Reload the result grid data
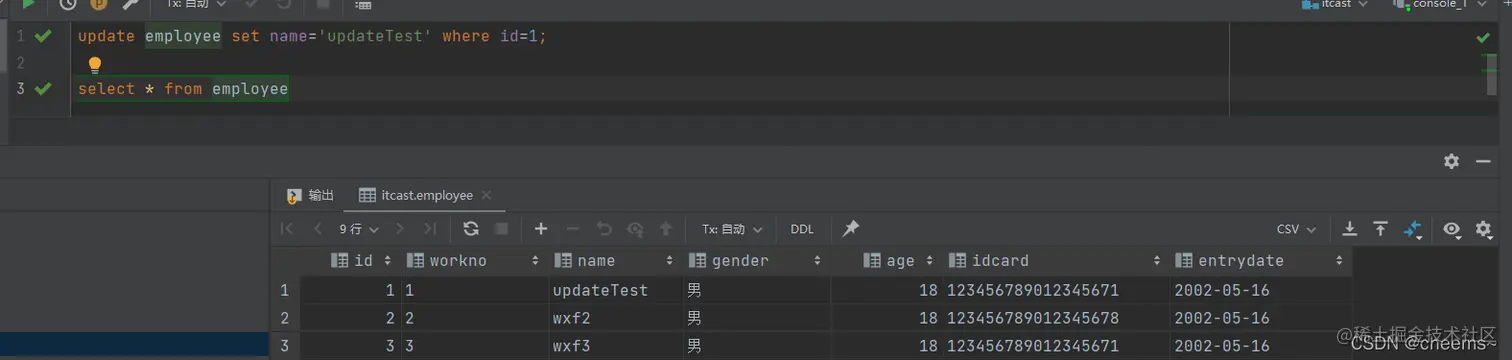This screenshot has height=360, width=1512. [471, 229]
